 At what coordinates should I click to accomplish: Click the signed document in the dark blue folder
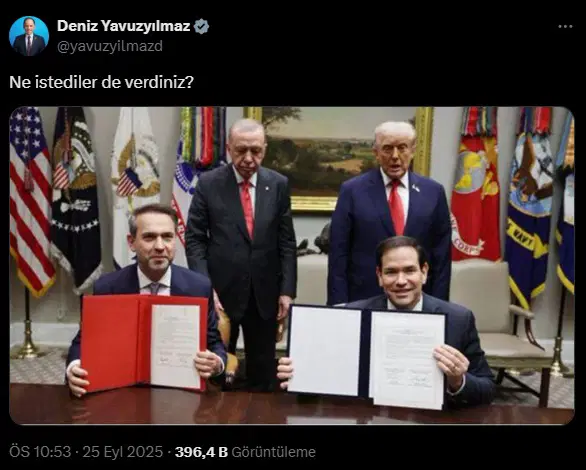point(408,360)
